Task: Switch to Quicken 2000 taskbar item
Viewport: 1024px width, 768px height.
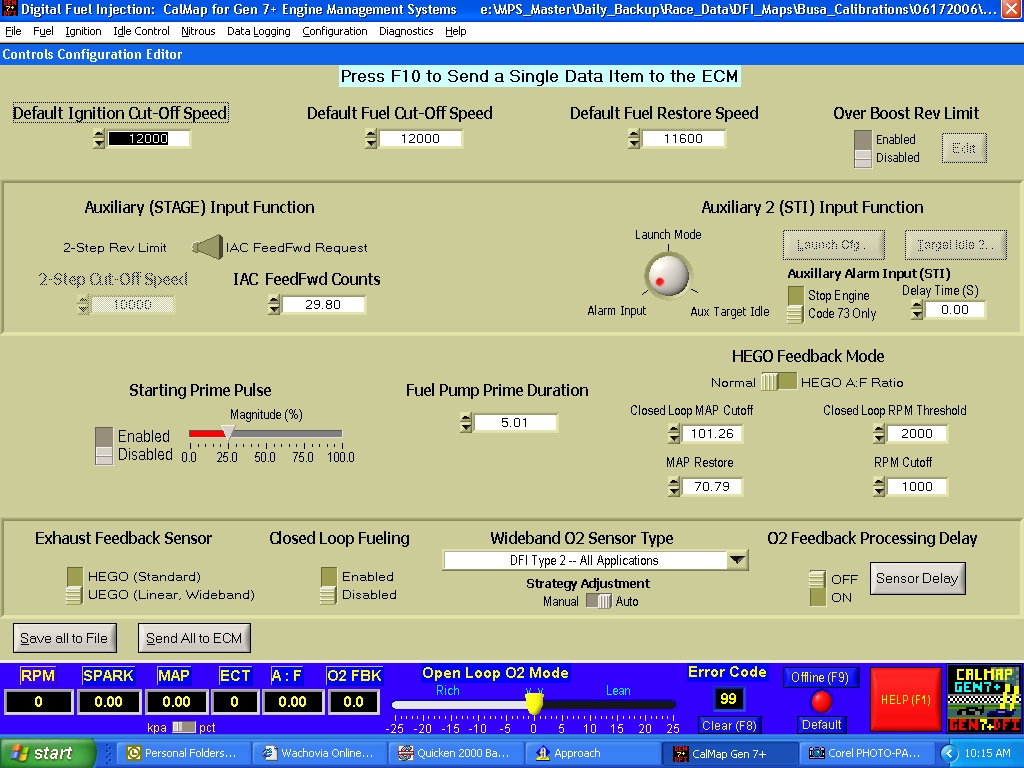Action: tap(455, 753)
